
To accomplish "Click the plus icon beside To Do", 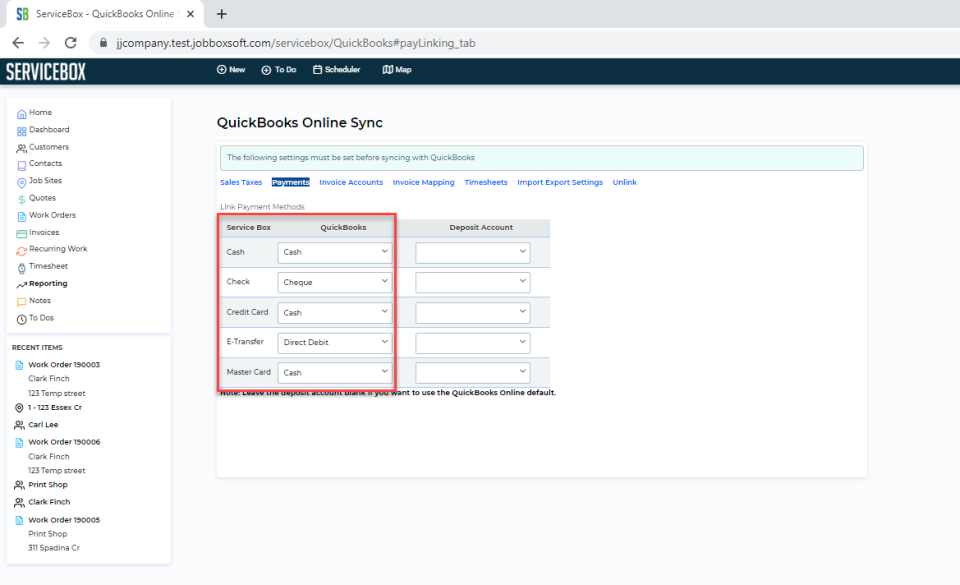I will 266,70.
